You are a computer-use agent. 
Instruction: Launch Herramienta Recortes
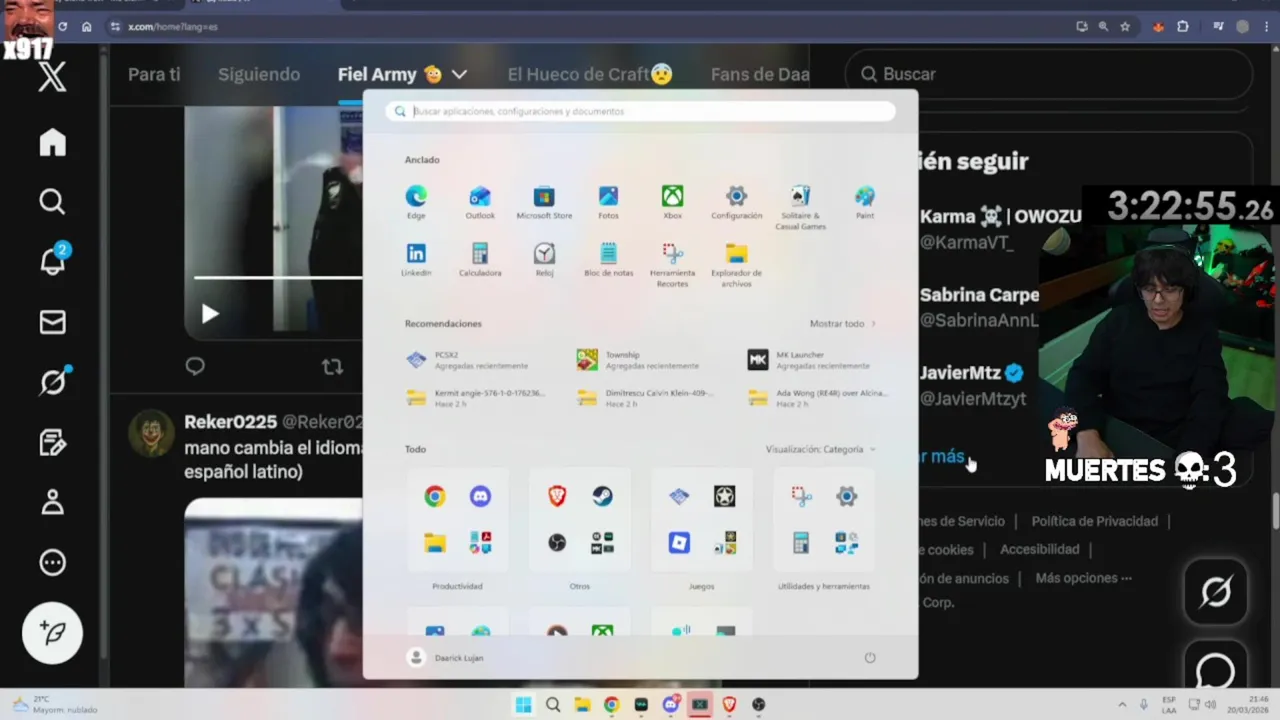672,265
